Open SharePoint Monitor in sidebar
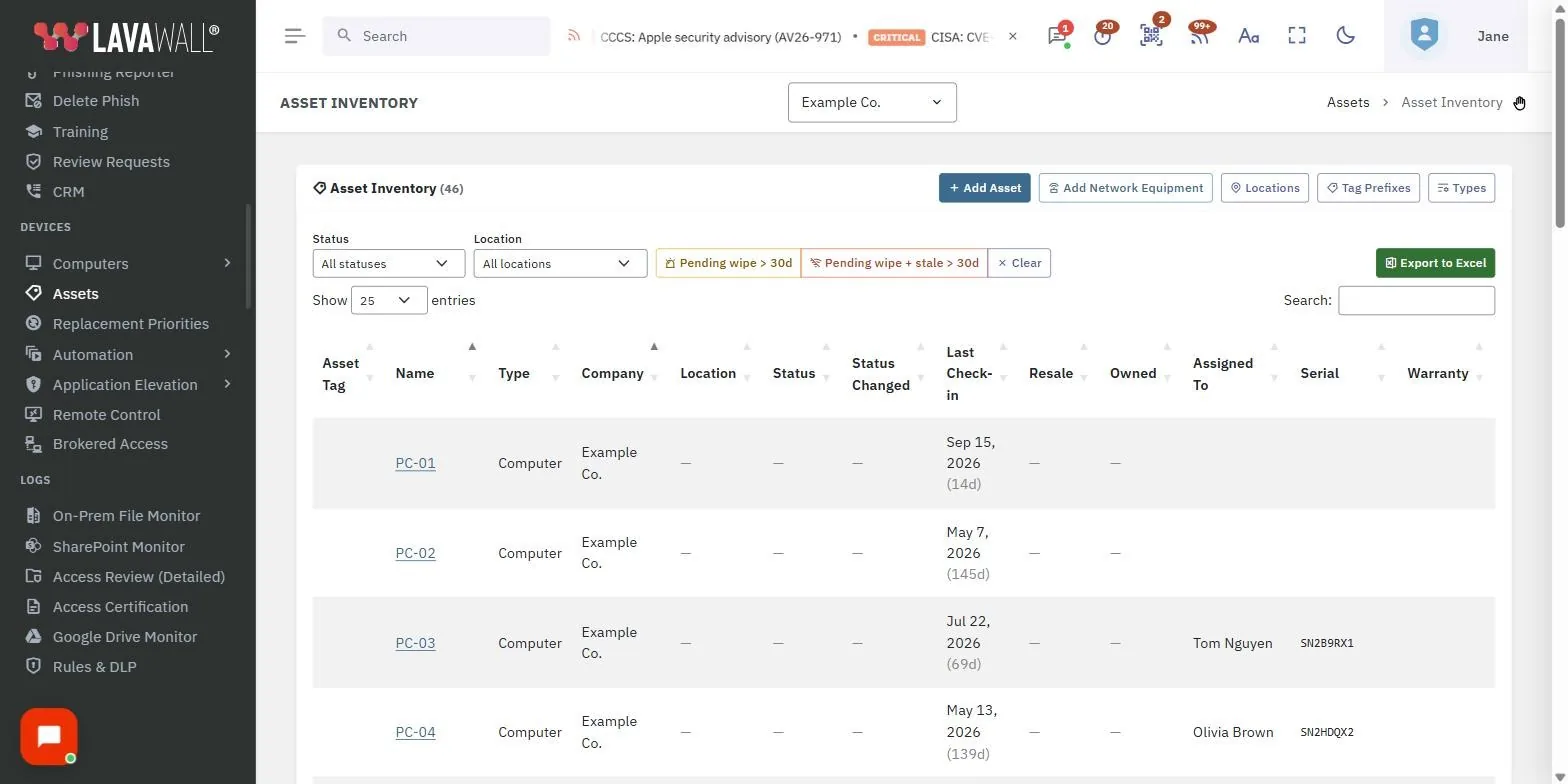Viewport: 1568px width, 784px height. tap(118, 547)
